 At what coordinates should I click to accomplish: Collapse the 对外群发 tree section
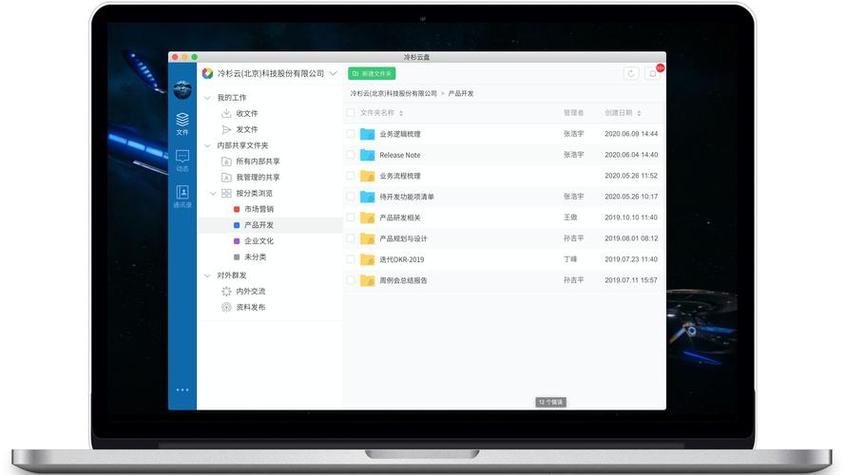click(207, 276)
